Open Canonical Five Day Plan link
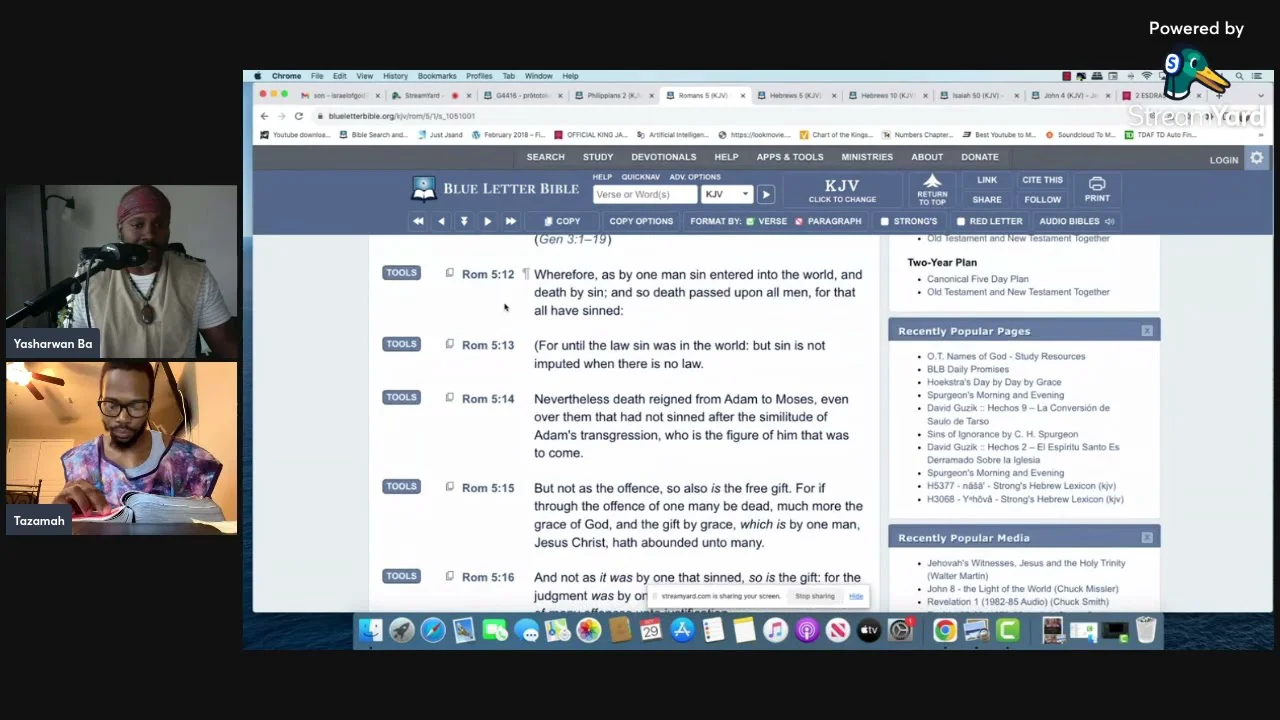The width and height of the screenshot is (1280, 720). (x=977, y=279)
